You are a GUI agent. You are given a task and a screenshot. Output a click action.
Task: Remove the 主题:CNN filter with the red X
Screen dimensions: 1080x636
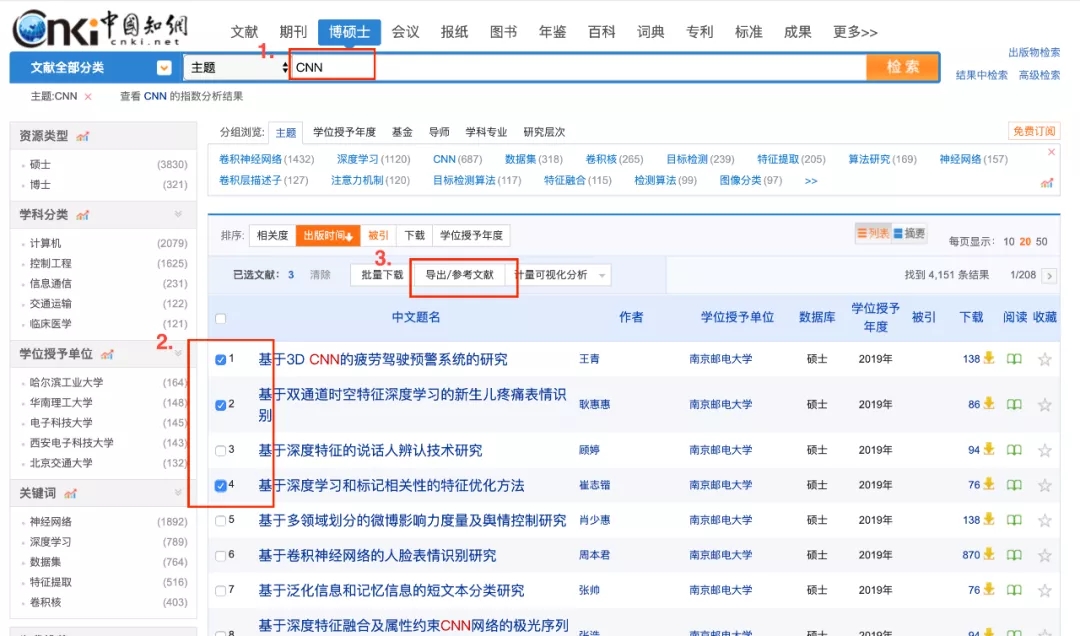88,97
